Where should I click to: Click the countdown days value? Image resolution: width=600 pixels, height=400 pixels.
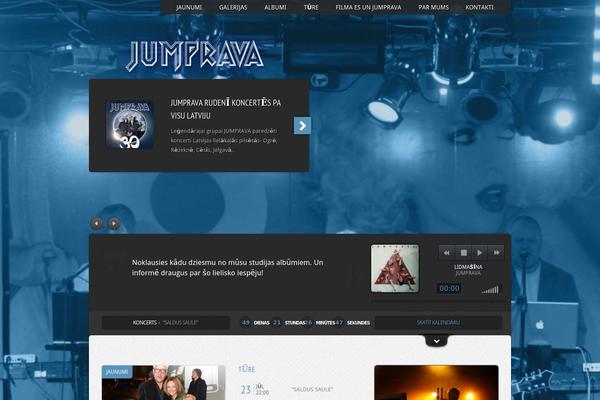point(246,323)
